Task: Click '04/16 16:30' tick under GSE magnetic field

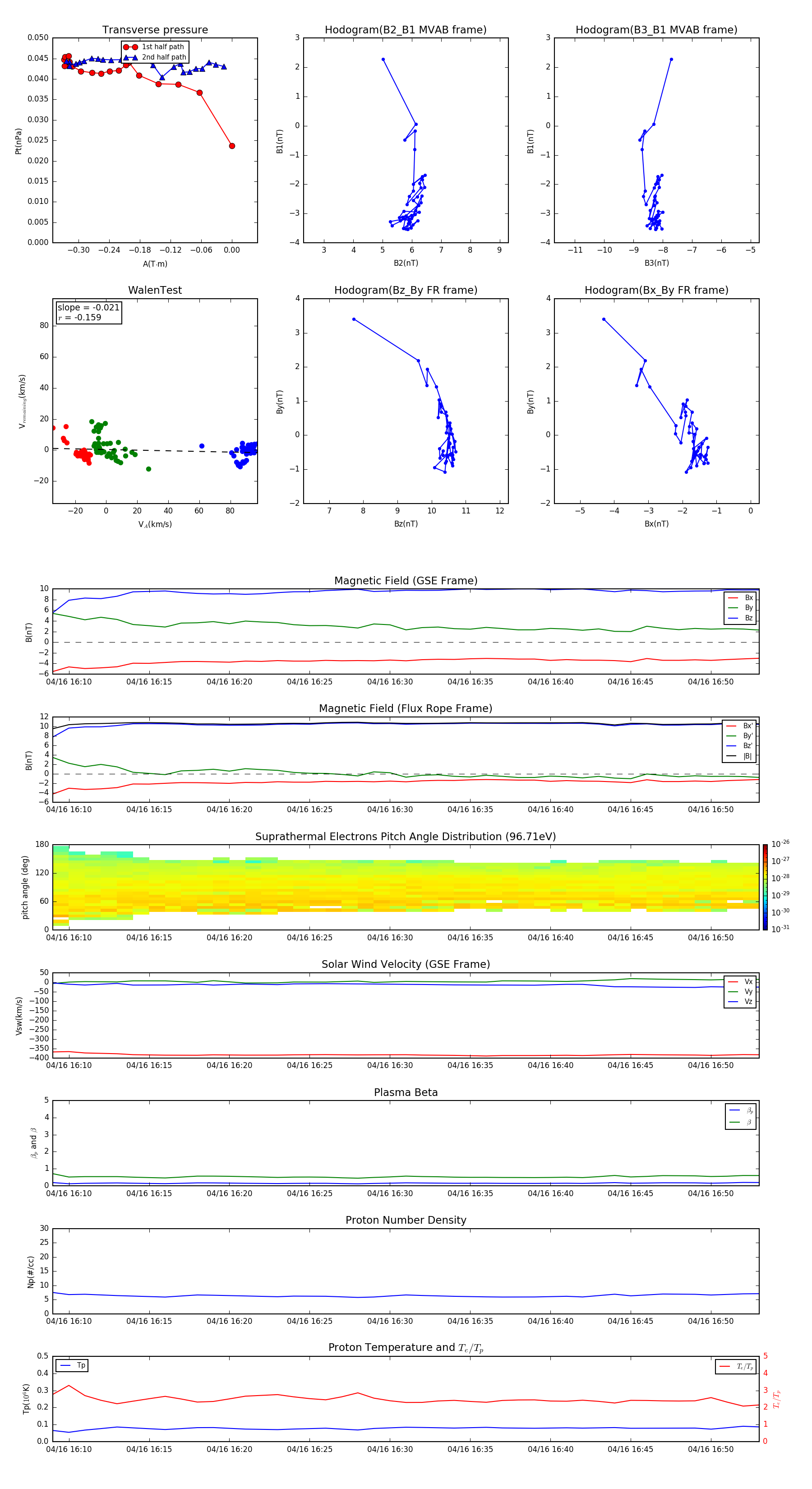Action: click(x=390, y=681)
